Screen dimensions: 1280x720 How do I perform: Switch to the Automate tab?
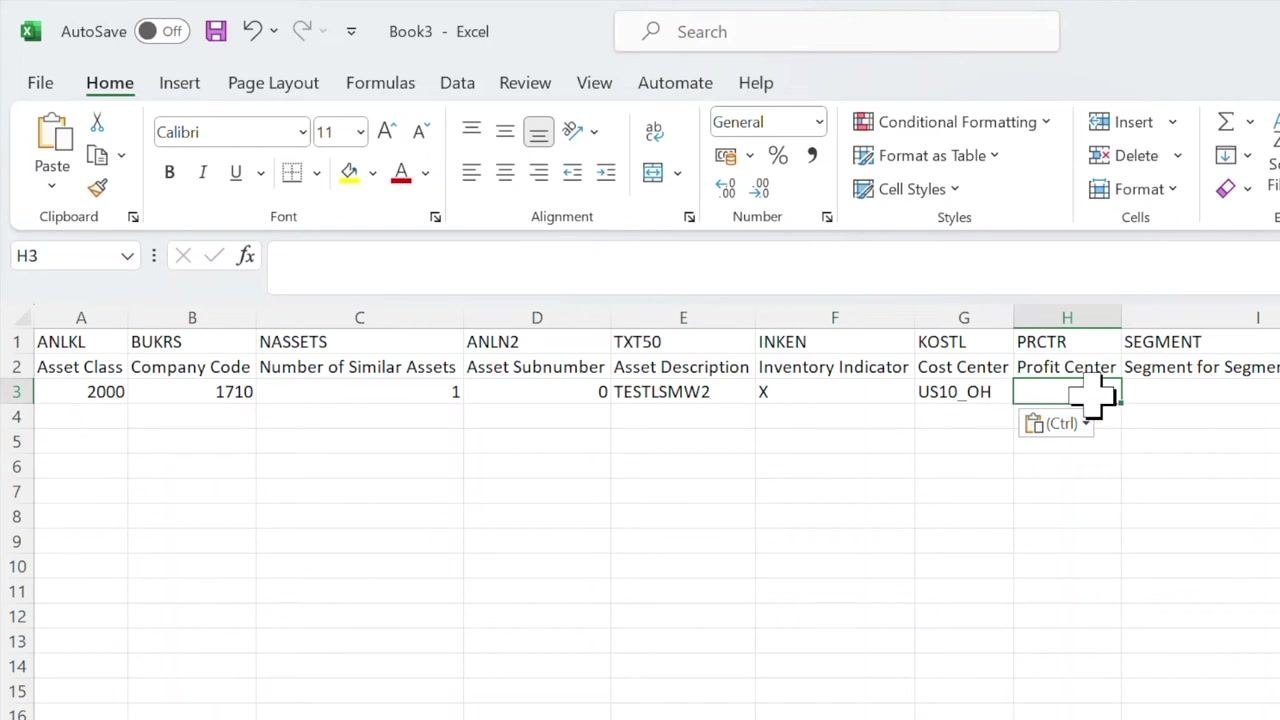pyautogui.click(x=675, y=83)
